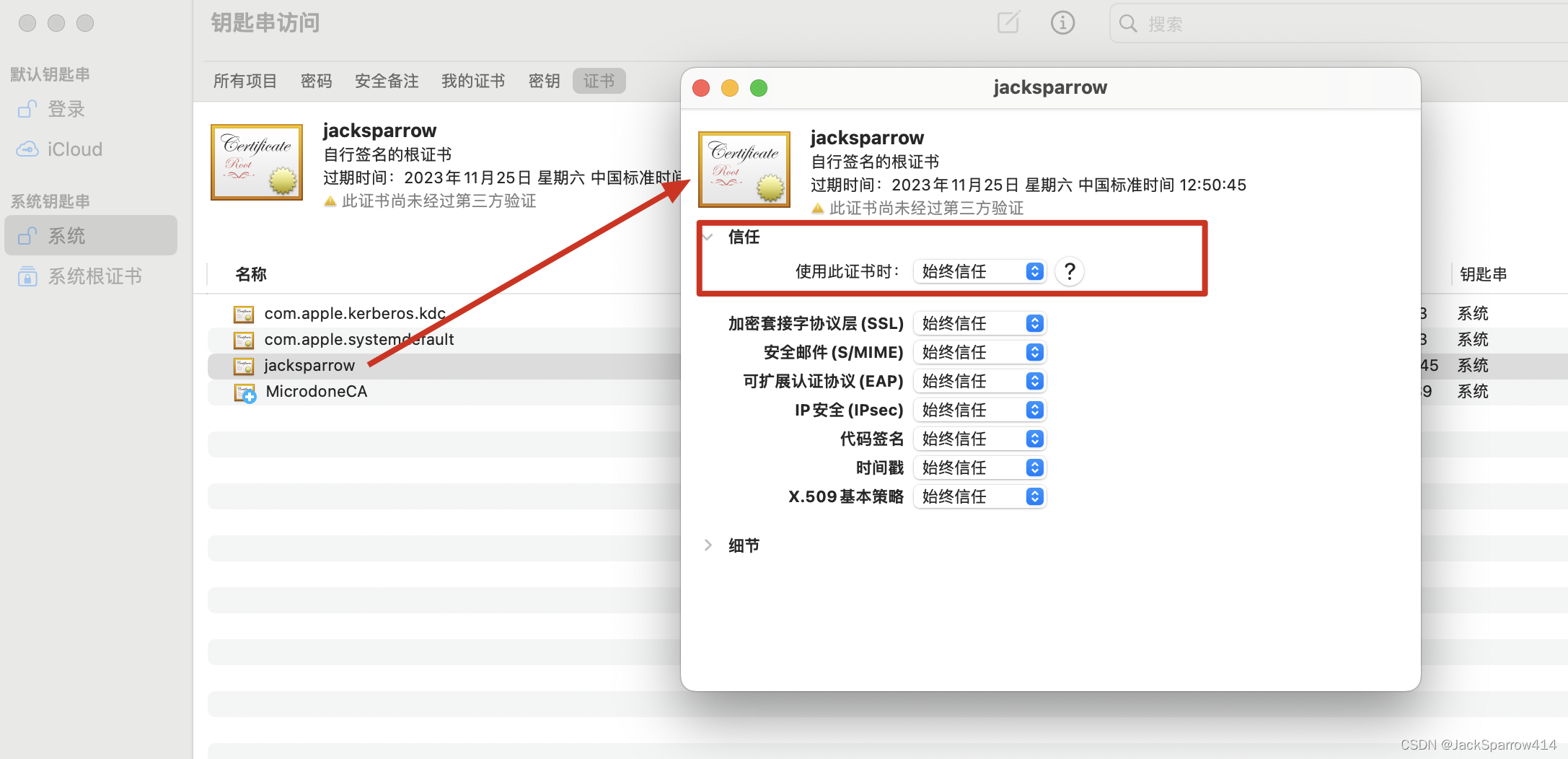Image resolution: width=1568 pixels, height=759 pixels.
Task: Open the 安全邮件 (S/MIME) dropdown
Action: click(979, 352)
